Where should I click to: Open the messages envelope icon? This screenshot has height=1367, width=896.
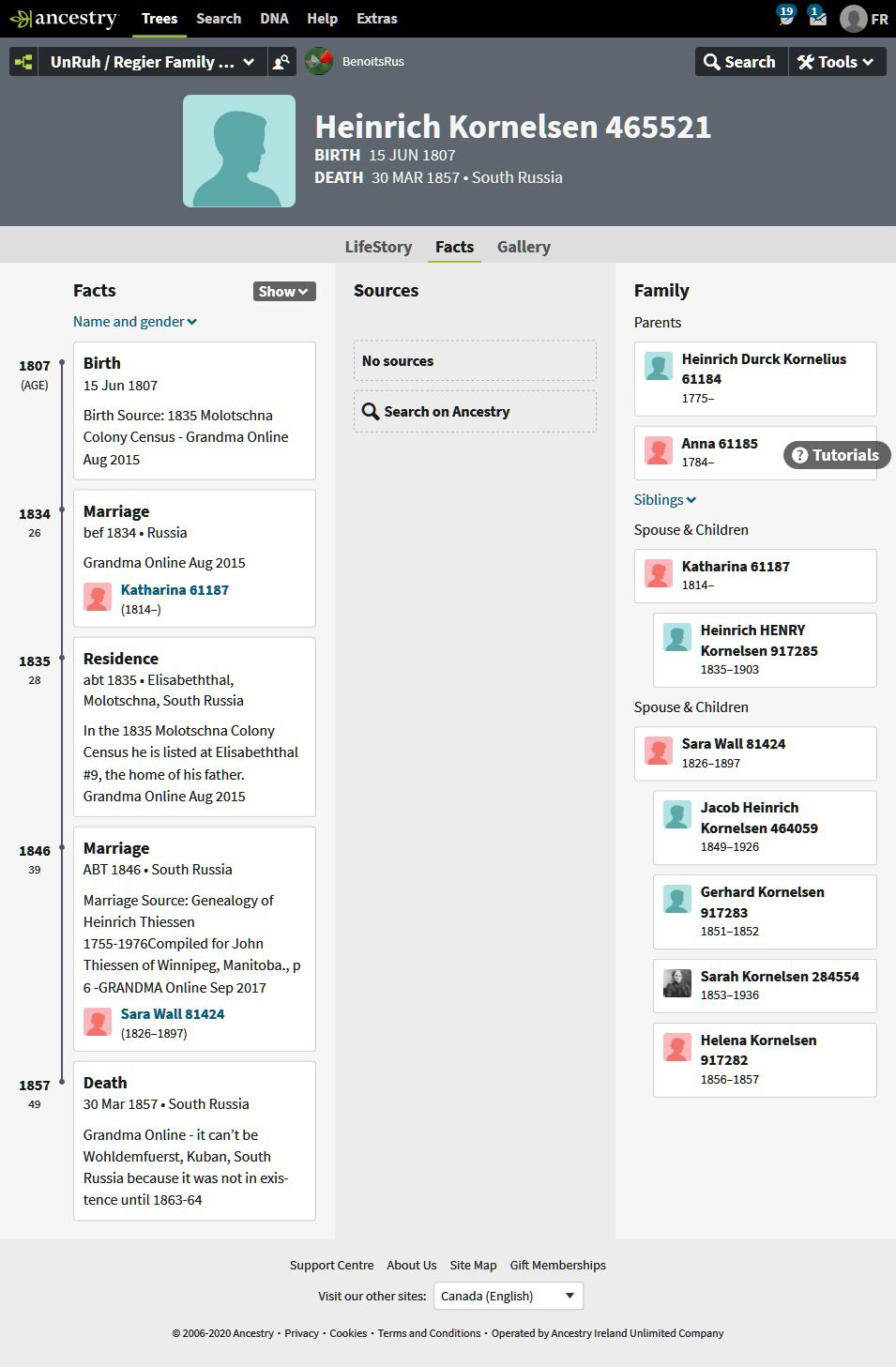816,17
